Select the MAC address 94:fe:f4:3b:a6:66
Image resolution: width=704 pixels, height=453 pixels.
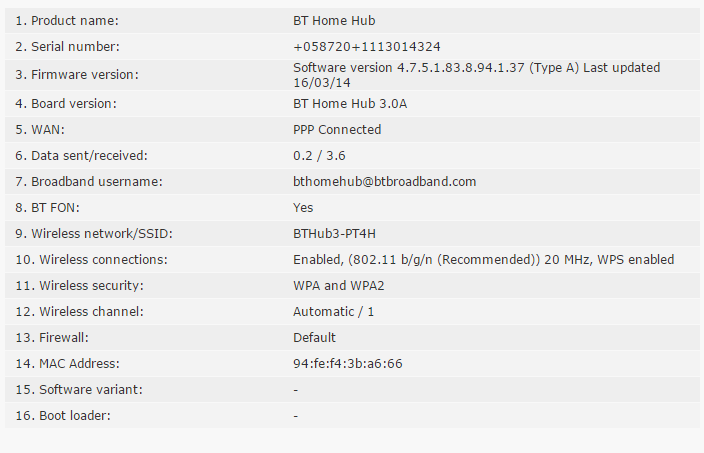(x=347, y=363)
